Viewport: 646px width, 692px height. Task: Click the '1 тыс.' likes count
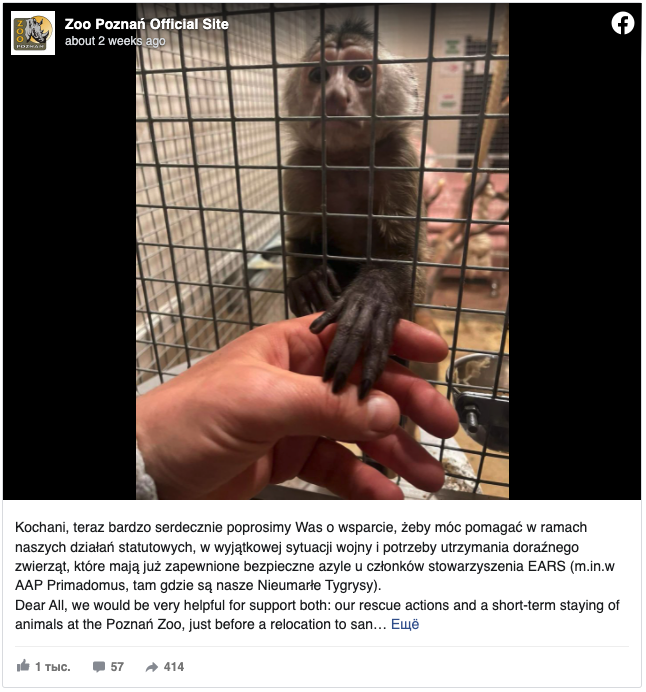[x=53, y=667]
